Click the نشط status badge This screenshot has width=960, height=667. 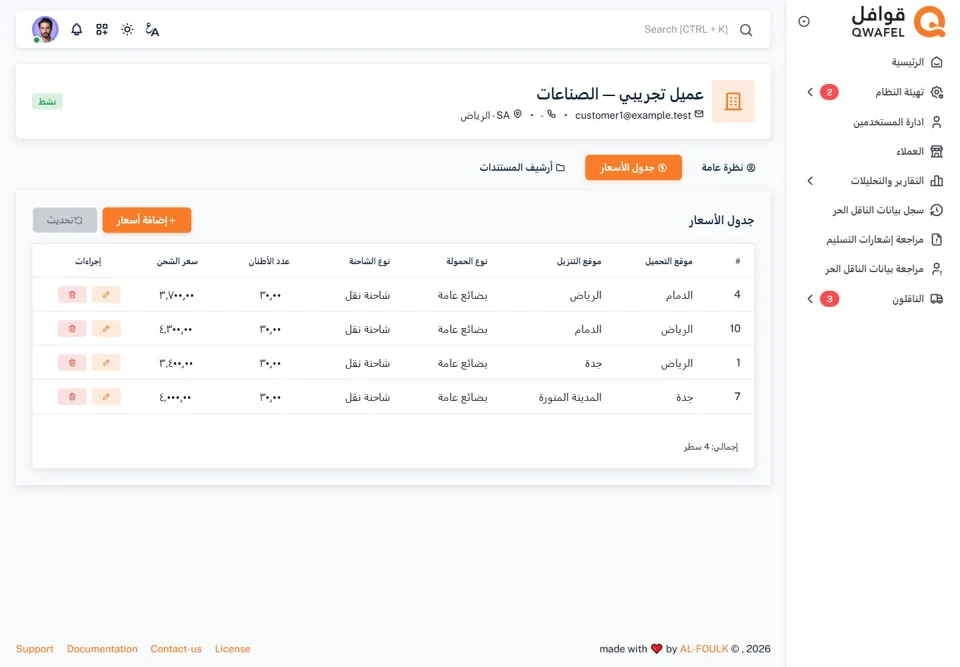(47, 102)
